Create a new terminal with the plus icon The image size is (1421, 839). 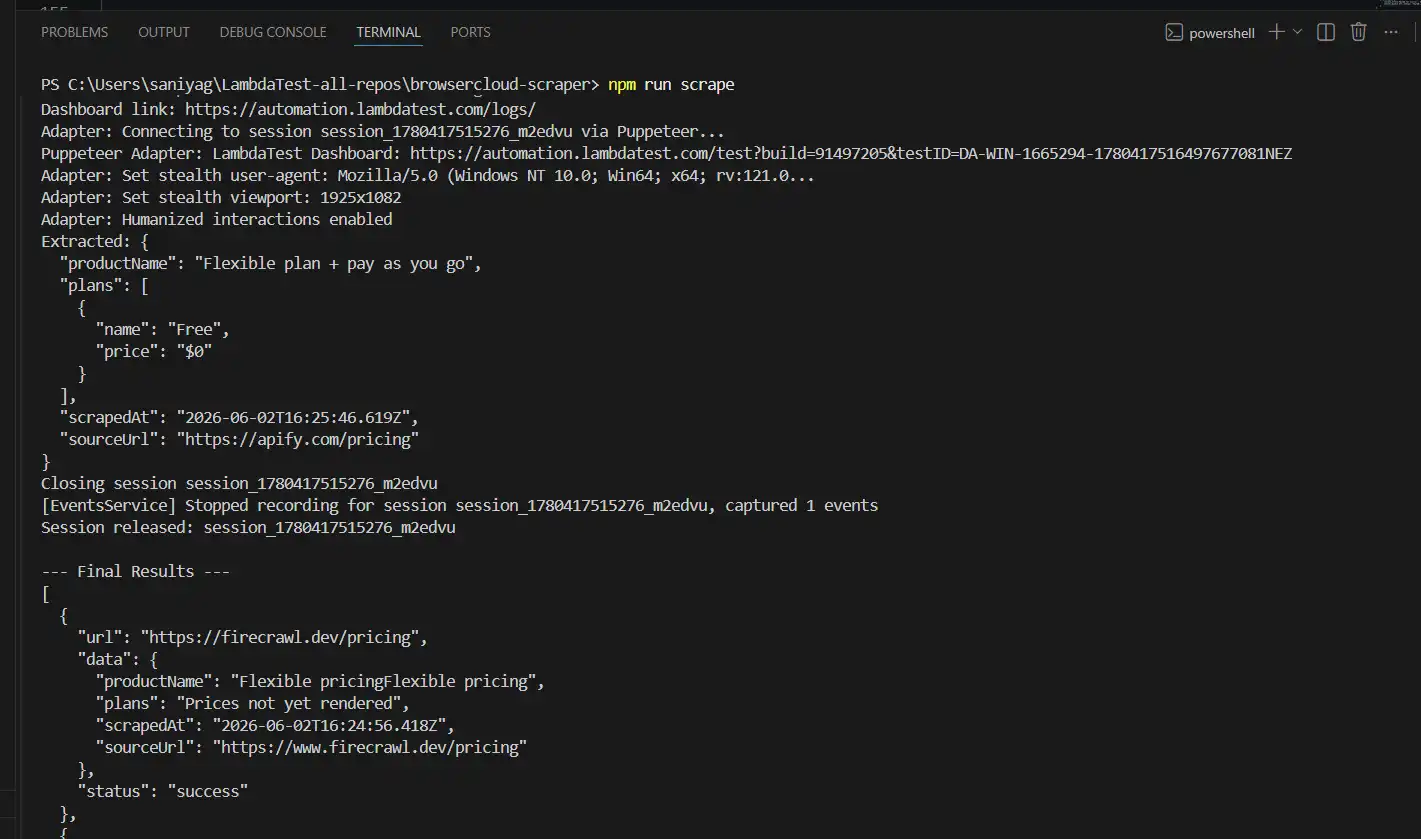tap(1276, 32)
